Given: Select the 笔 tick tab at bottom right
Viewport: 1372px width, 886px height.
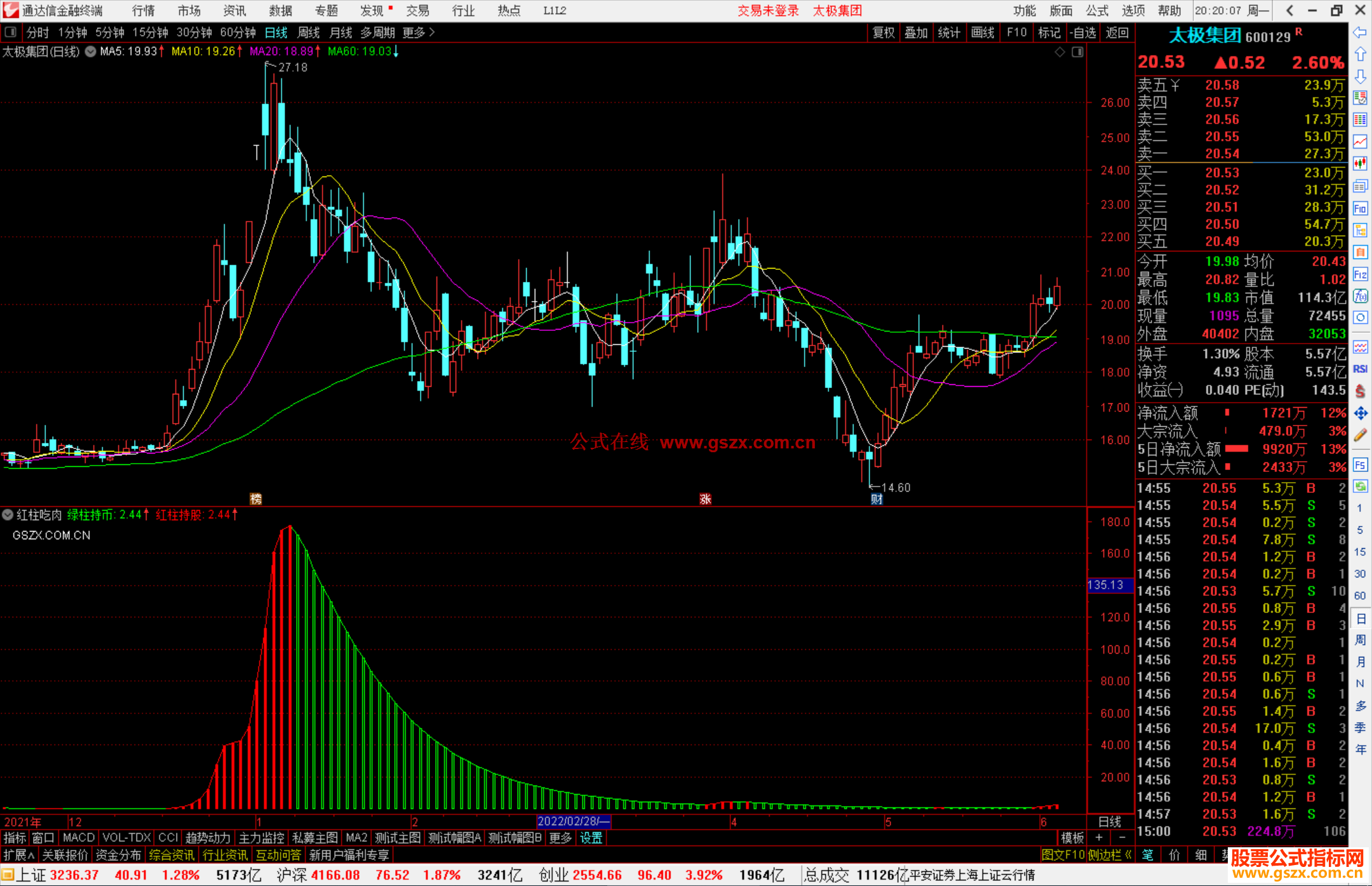Looking at the screenshot, I should pos(1148,855).
